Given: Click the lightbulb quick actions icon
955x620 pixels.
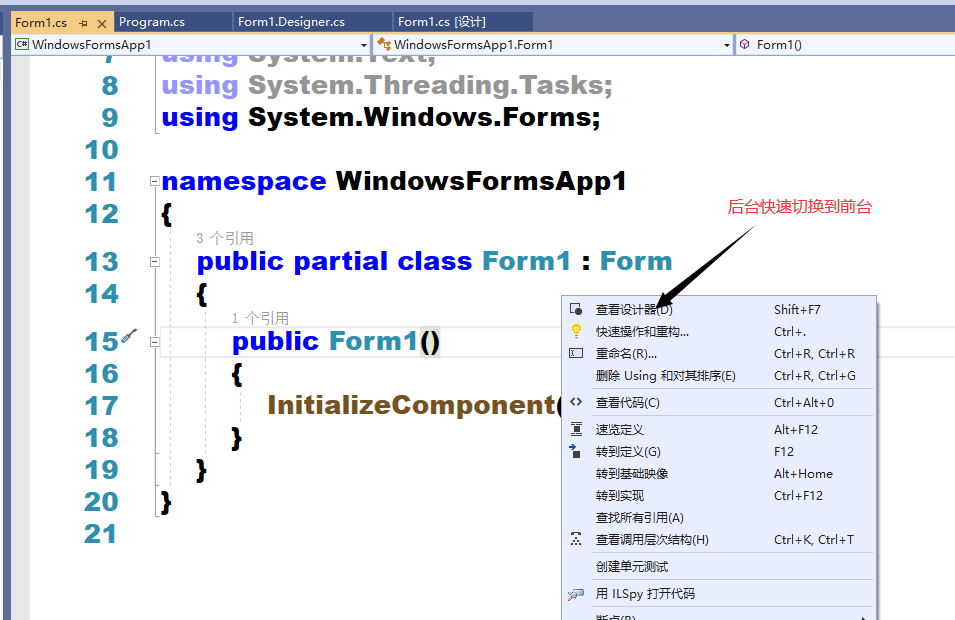Looking at the screenshot, I should [x=576, y=331].
